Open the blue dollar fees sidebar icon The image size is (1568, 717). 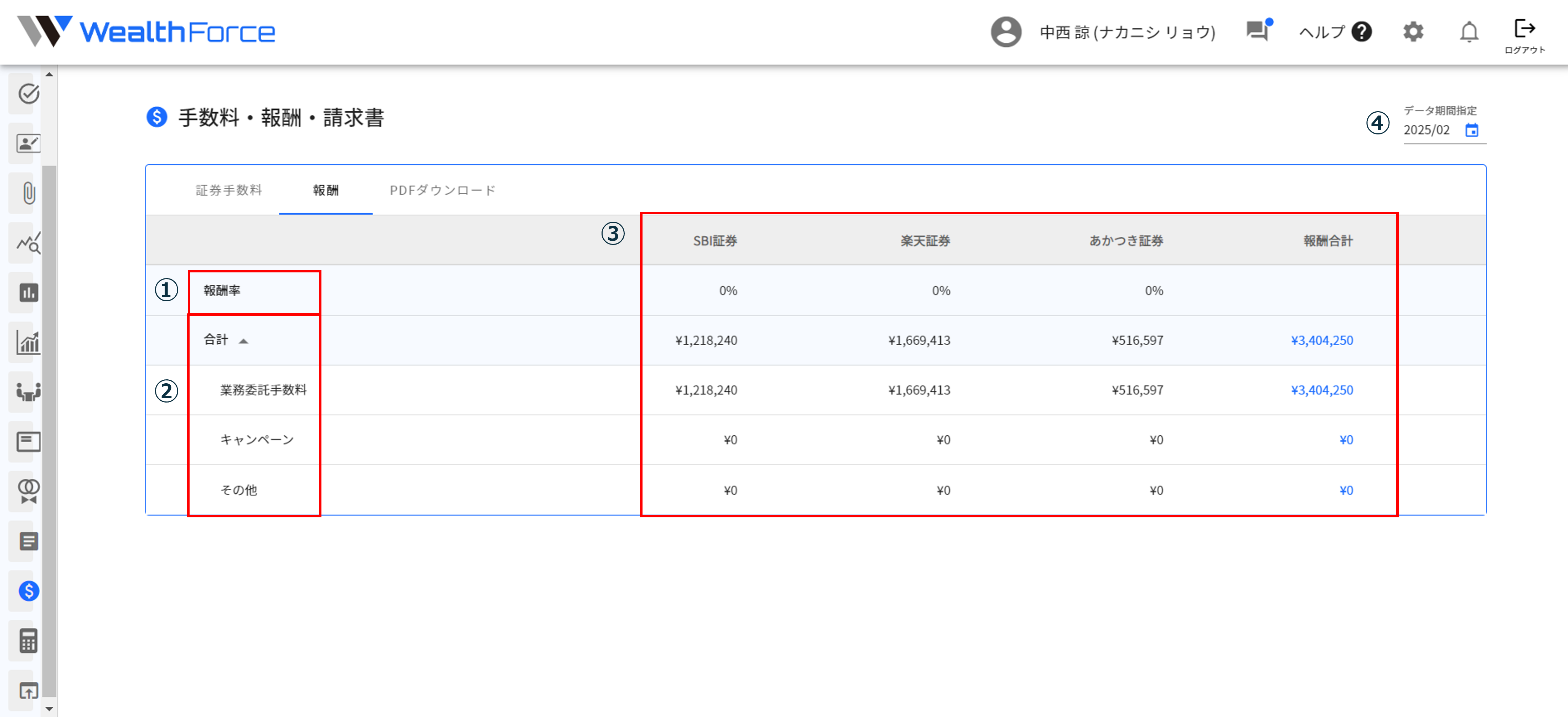[x=29, y=591]
